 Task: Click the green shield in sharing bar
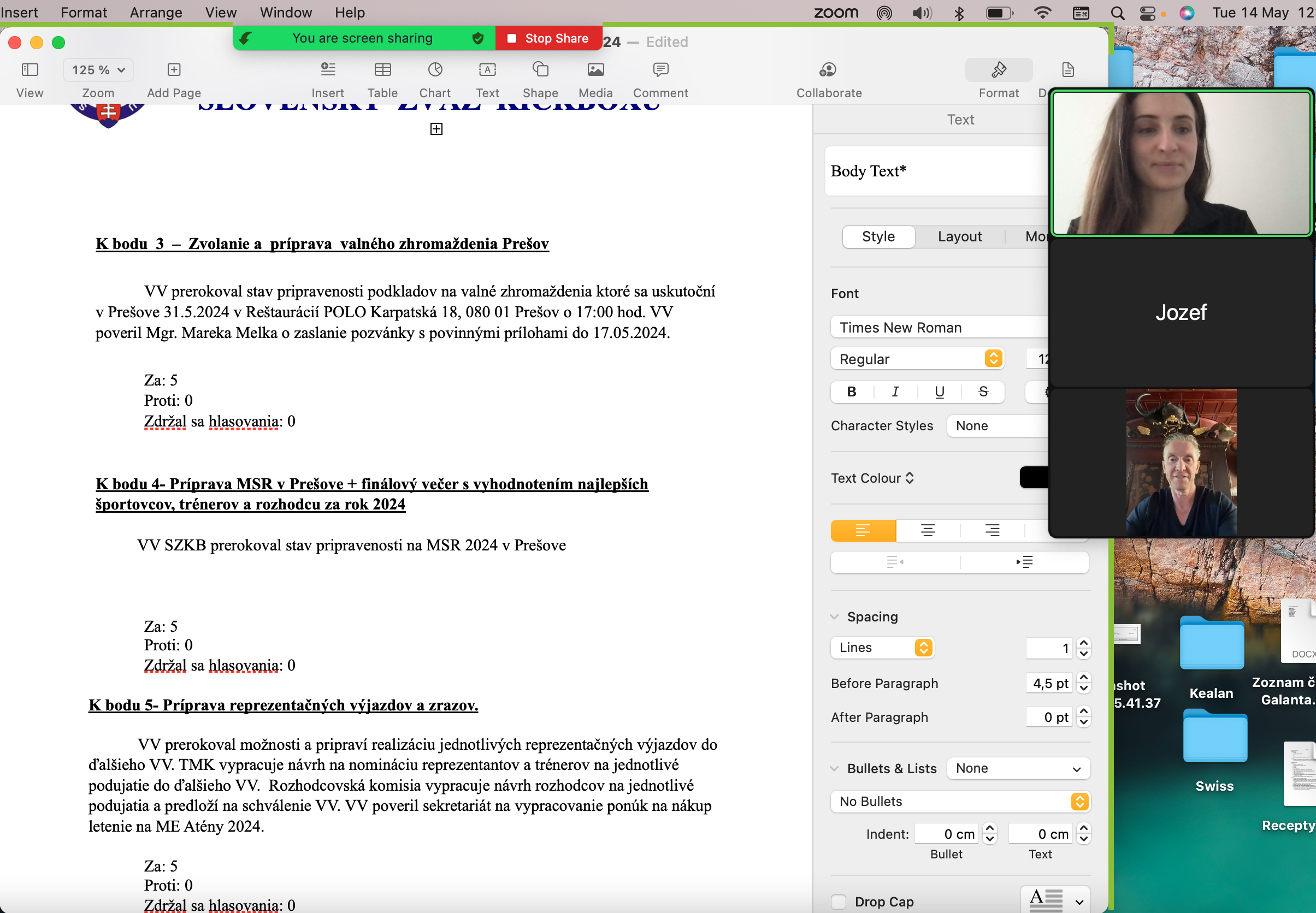tap(479, 38)
